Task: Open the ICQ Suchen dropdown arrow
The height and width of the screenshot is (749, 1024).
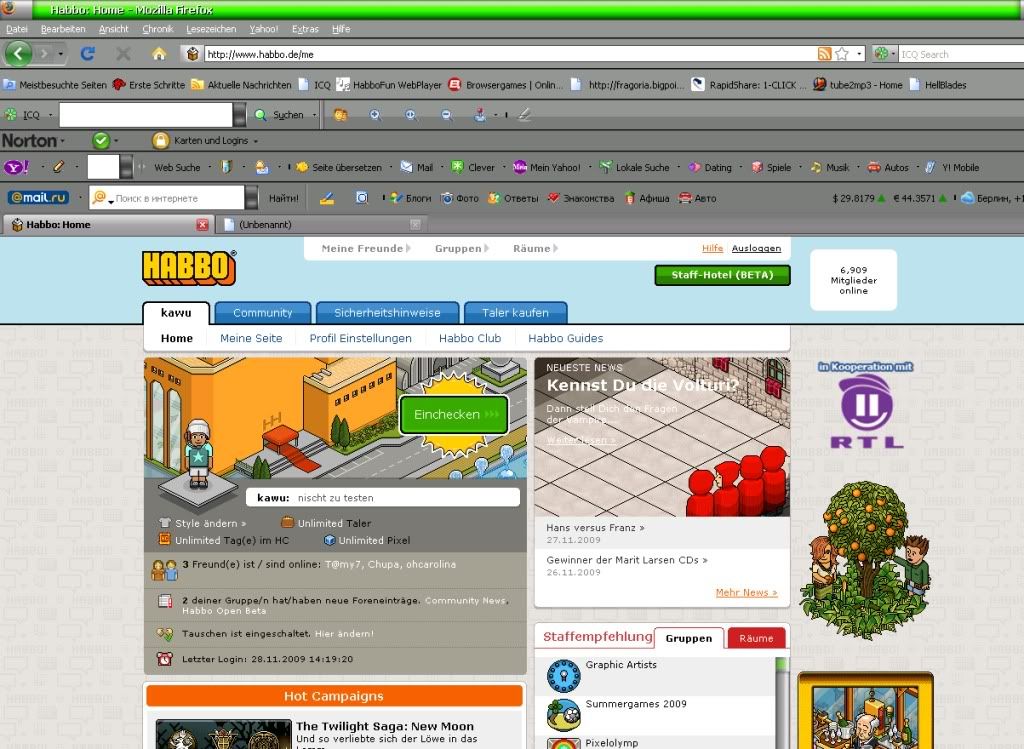Action: [314, 115]
